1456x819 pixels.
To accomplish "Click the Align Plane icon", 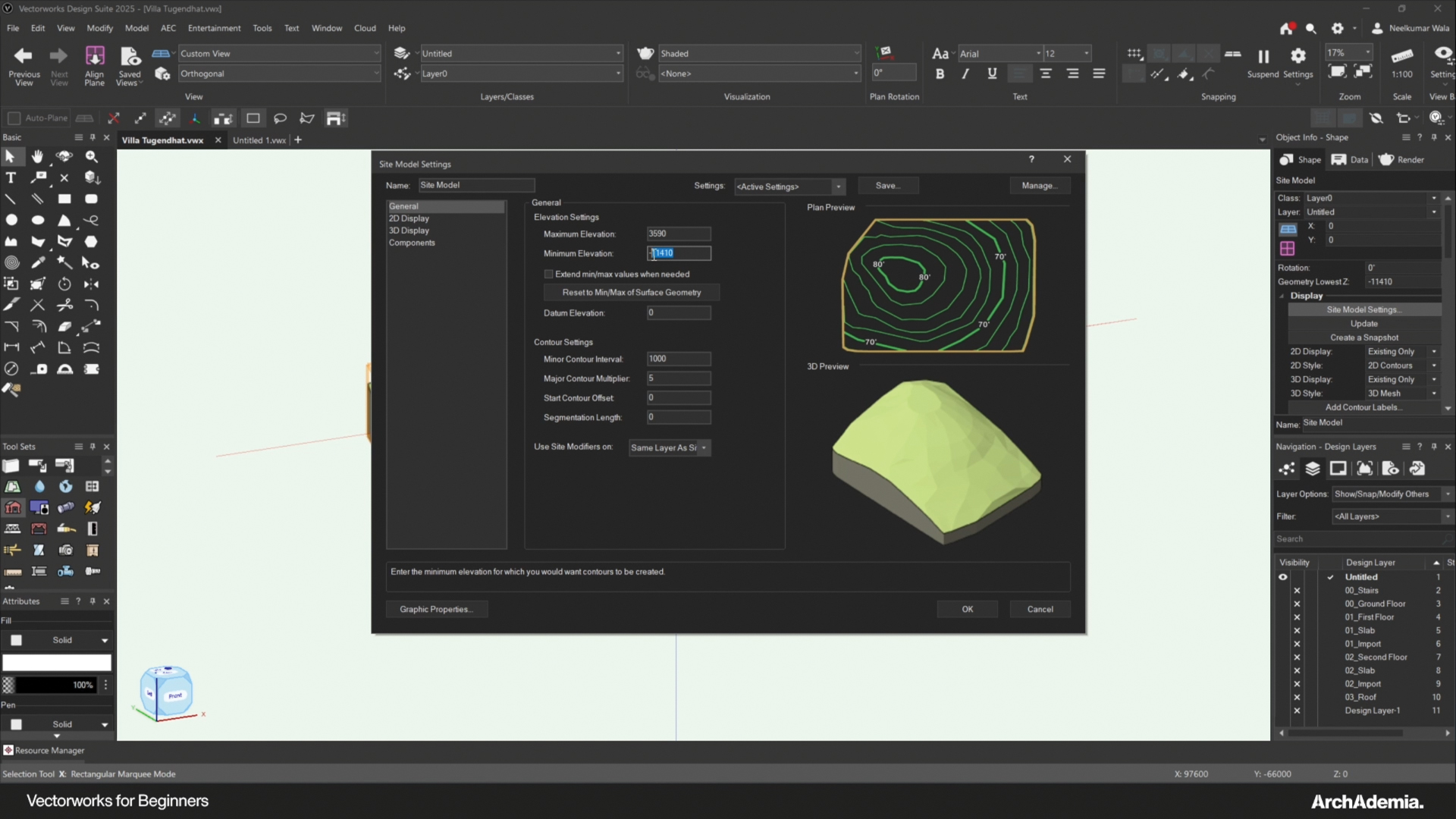I will (x=94, y=56).
